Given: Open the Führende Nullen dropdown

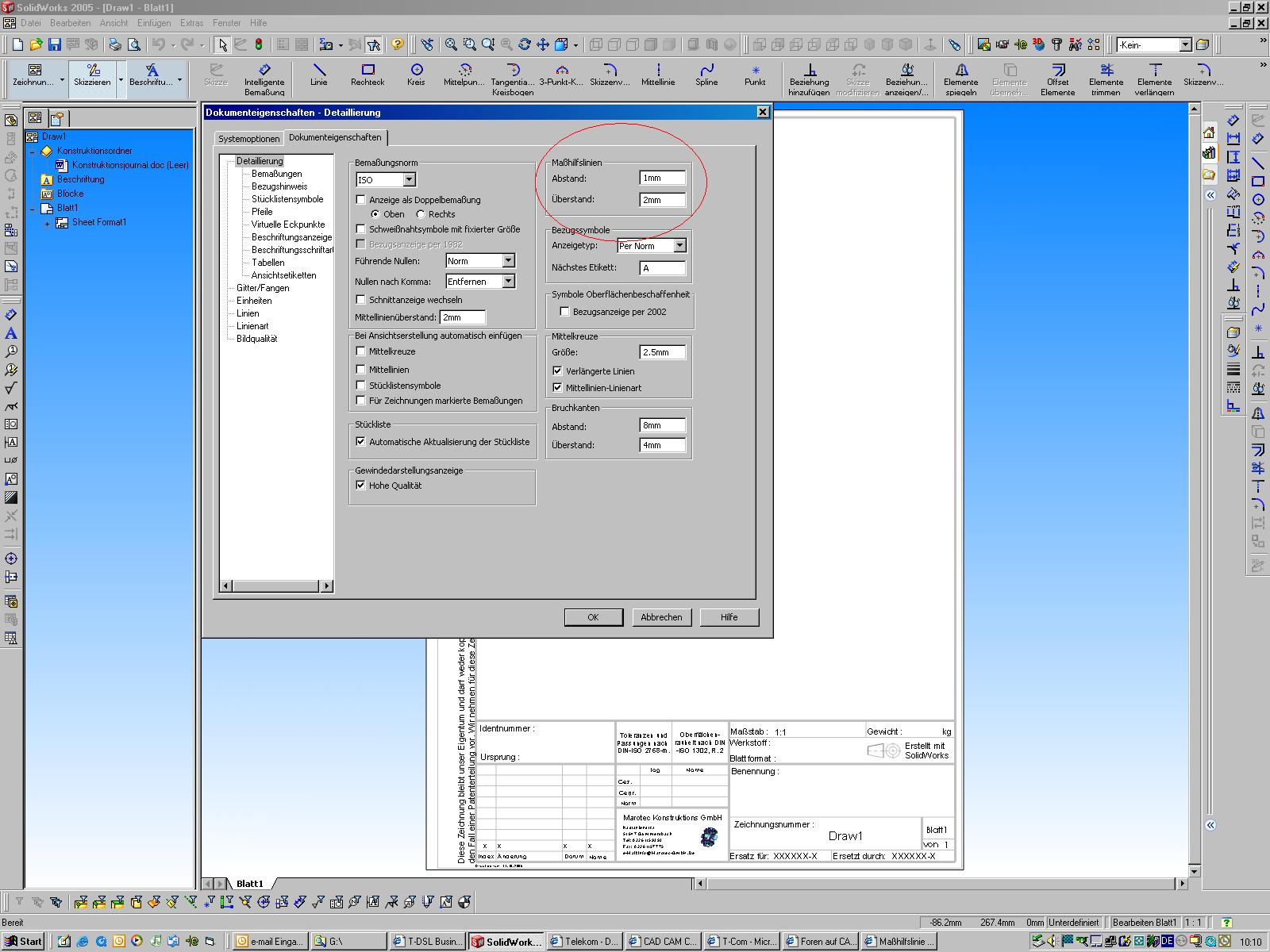Looking at the screenshot, I should [508, 261].
